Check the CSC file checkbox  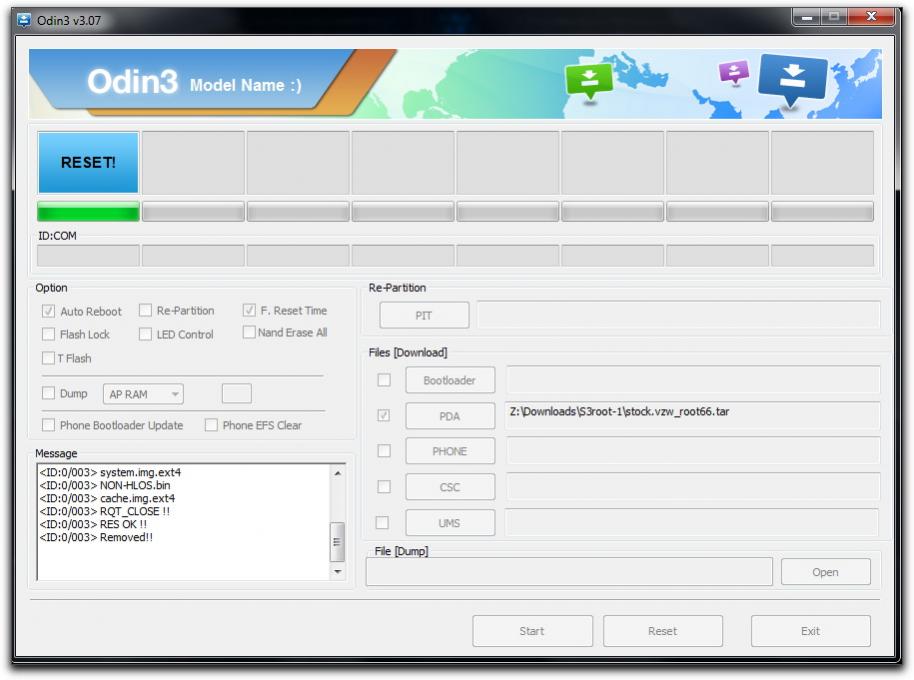click(384, 487)
